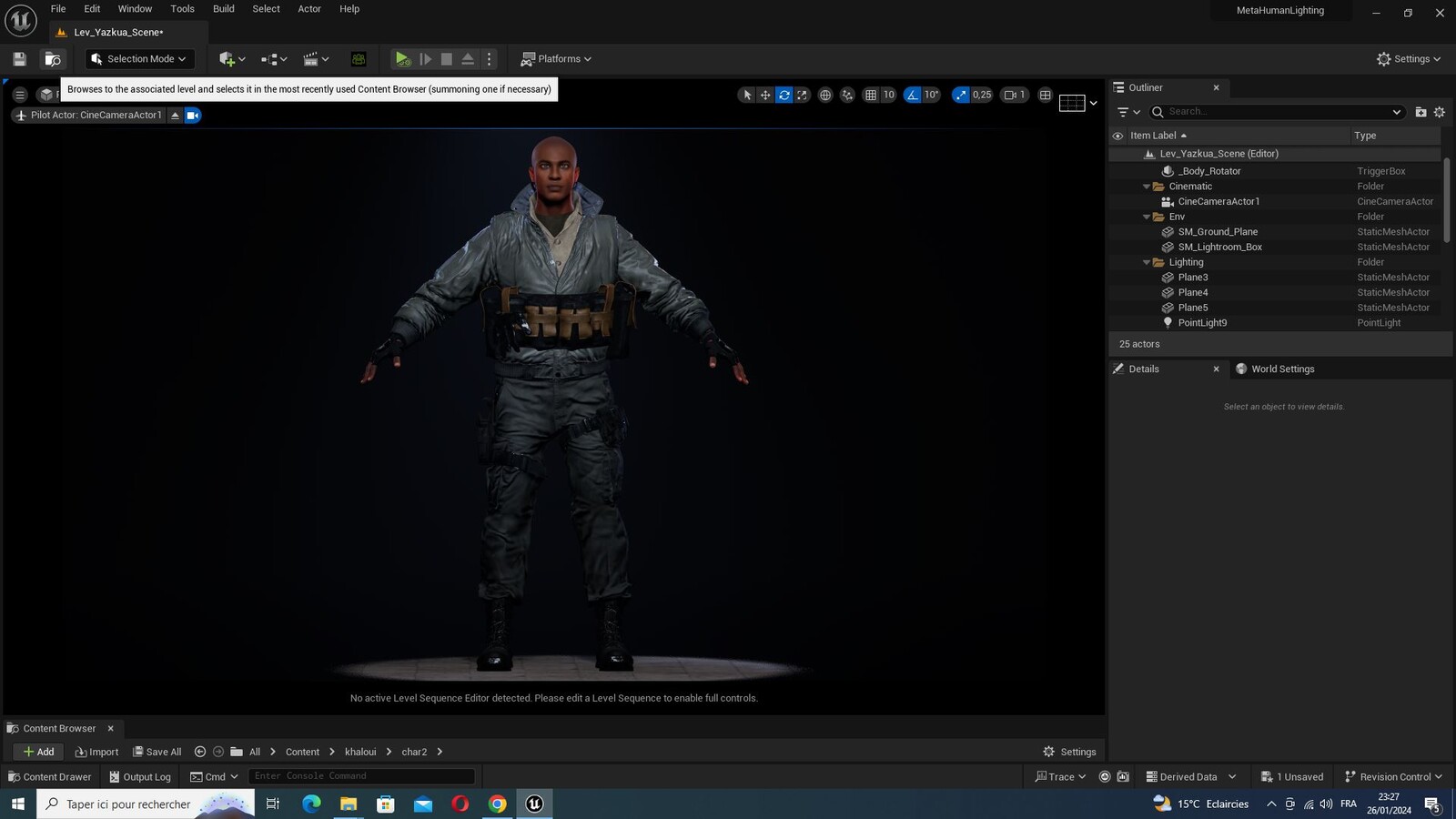Screen dimensions: 1456x819
Task: Click the Play in editor button
Action: tap(402, 59)
